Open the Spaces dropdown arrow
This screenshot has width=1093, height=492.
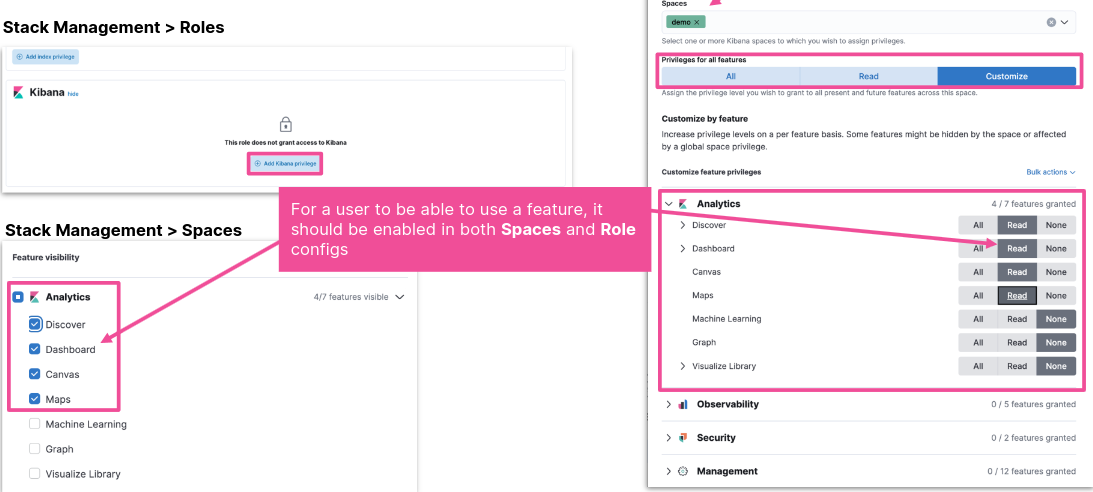coord(1065,22)
